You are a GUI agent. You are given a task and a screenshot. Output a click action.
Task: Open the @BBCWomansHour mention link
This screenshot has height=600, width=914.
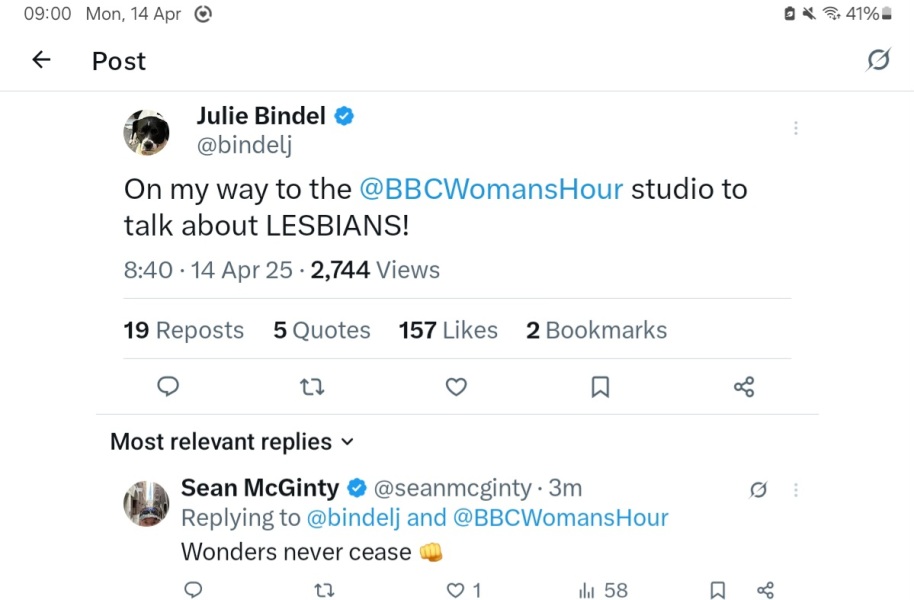click(492, 189)
